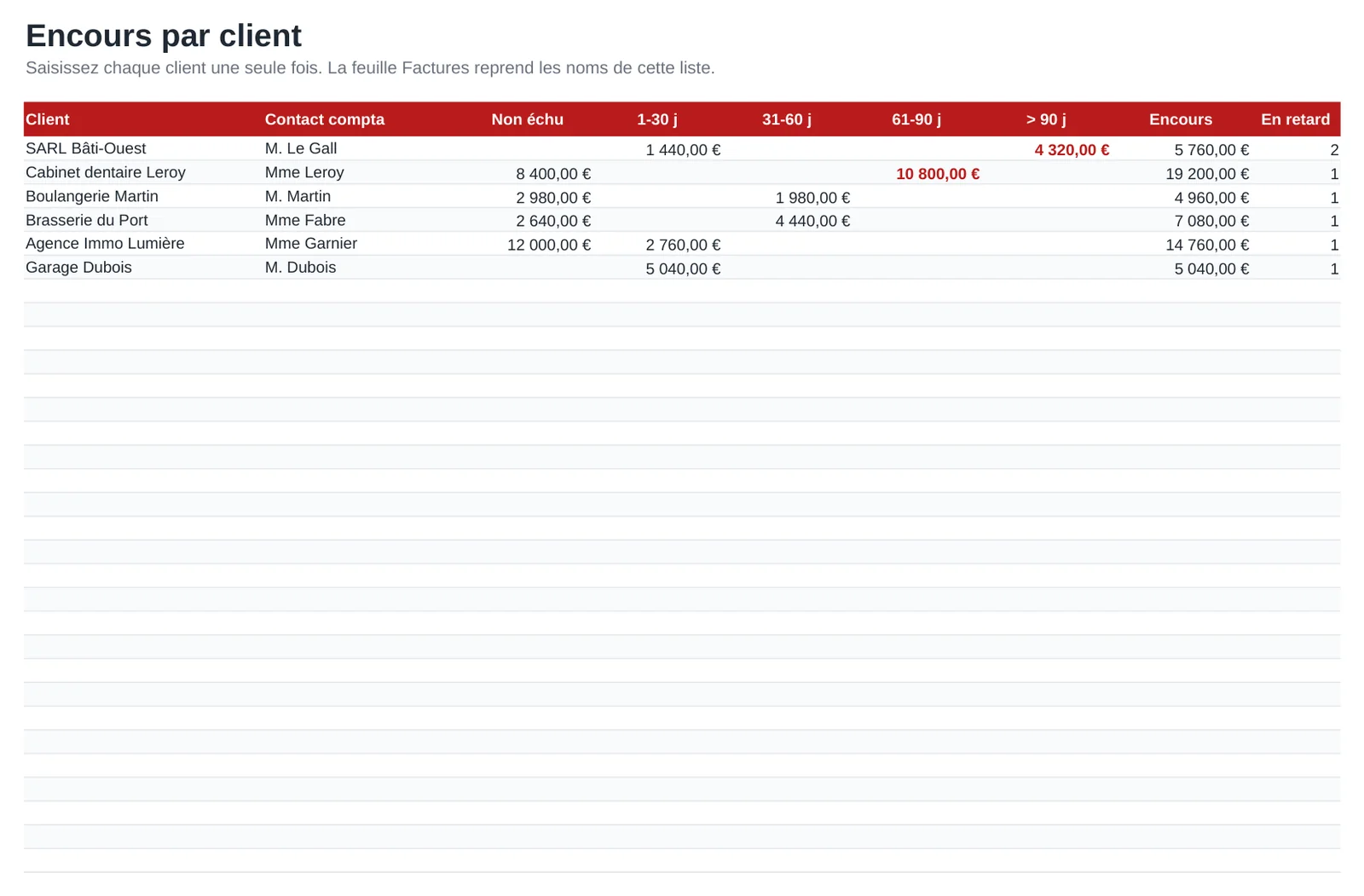Image resolution: width=1364 pixels, height=896 pixels.
Task: Select the contact cell 'Mme Leroy'
Action: (x=304, y=172)
